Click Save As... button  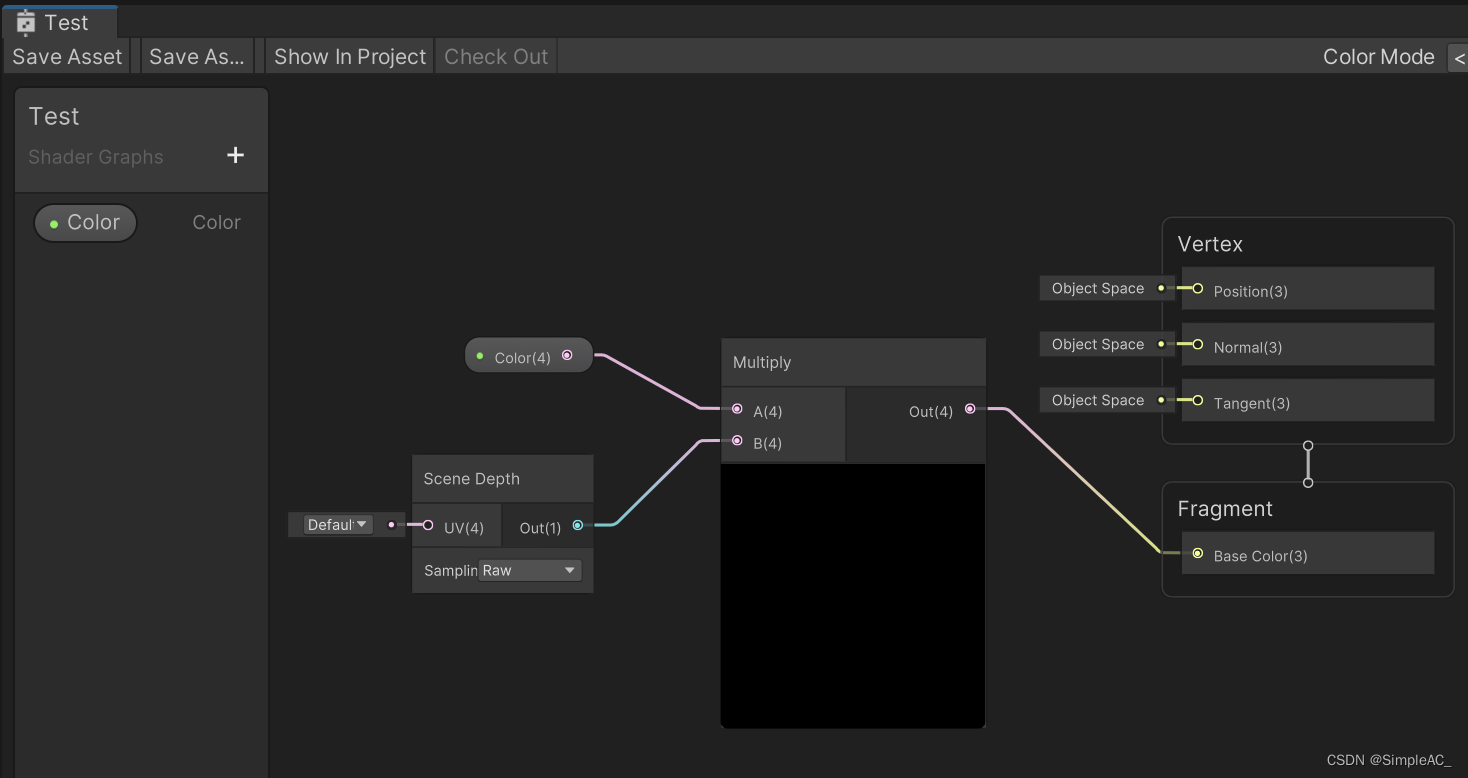tap(196, 57)
